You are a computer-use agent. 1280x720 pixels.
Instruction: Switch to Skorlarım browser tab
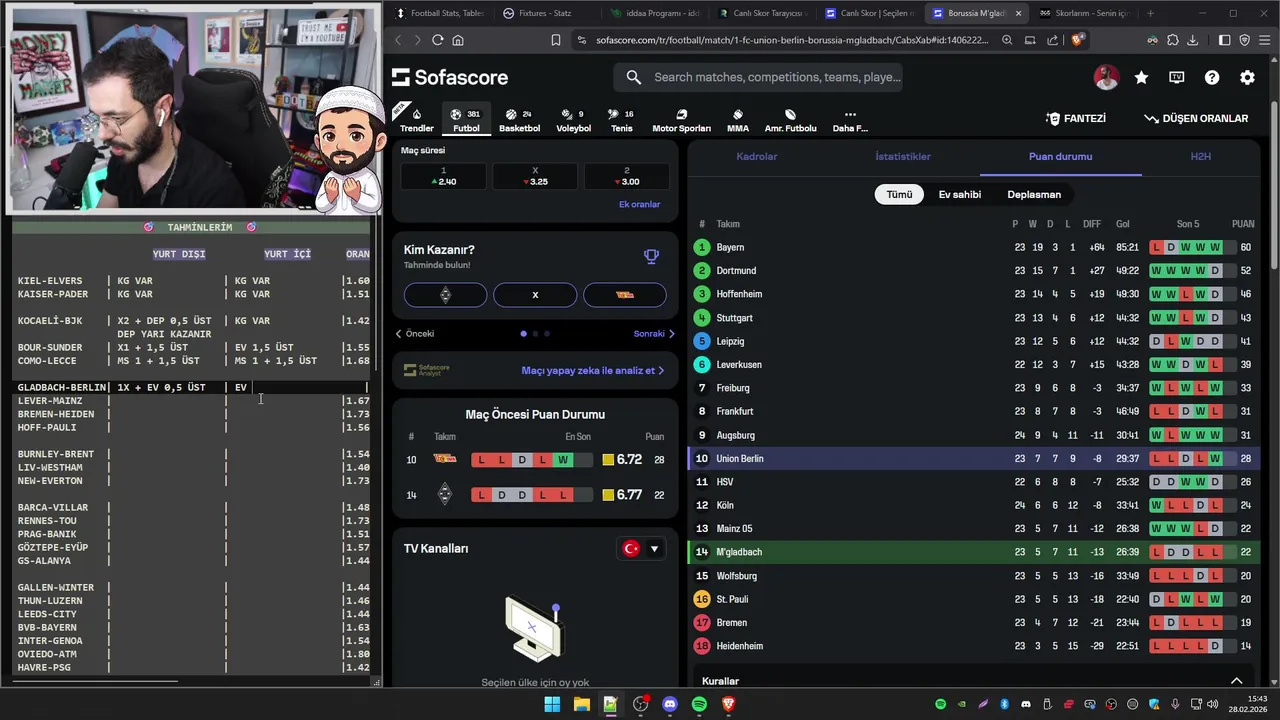pyautogui.click(x=1084, y=13)
